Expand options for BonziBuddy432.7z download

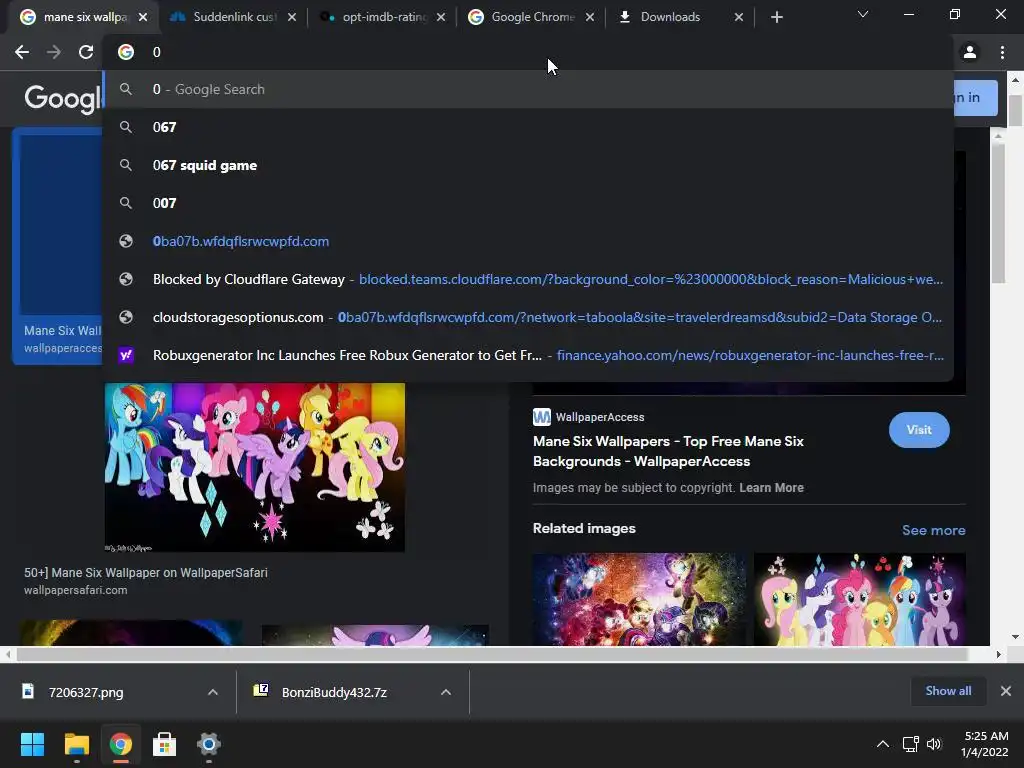pyautogui.click(x=445, y=692)
